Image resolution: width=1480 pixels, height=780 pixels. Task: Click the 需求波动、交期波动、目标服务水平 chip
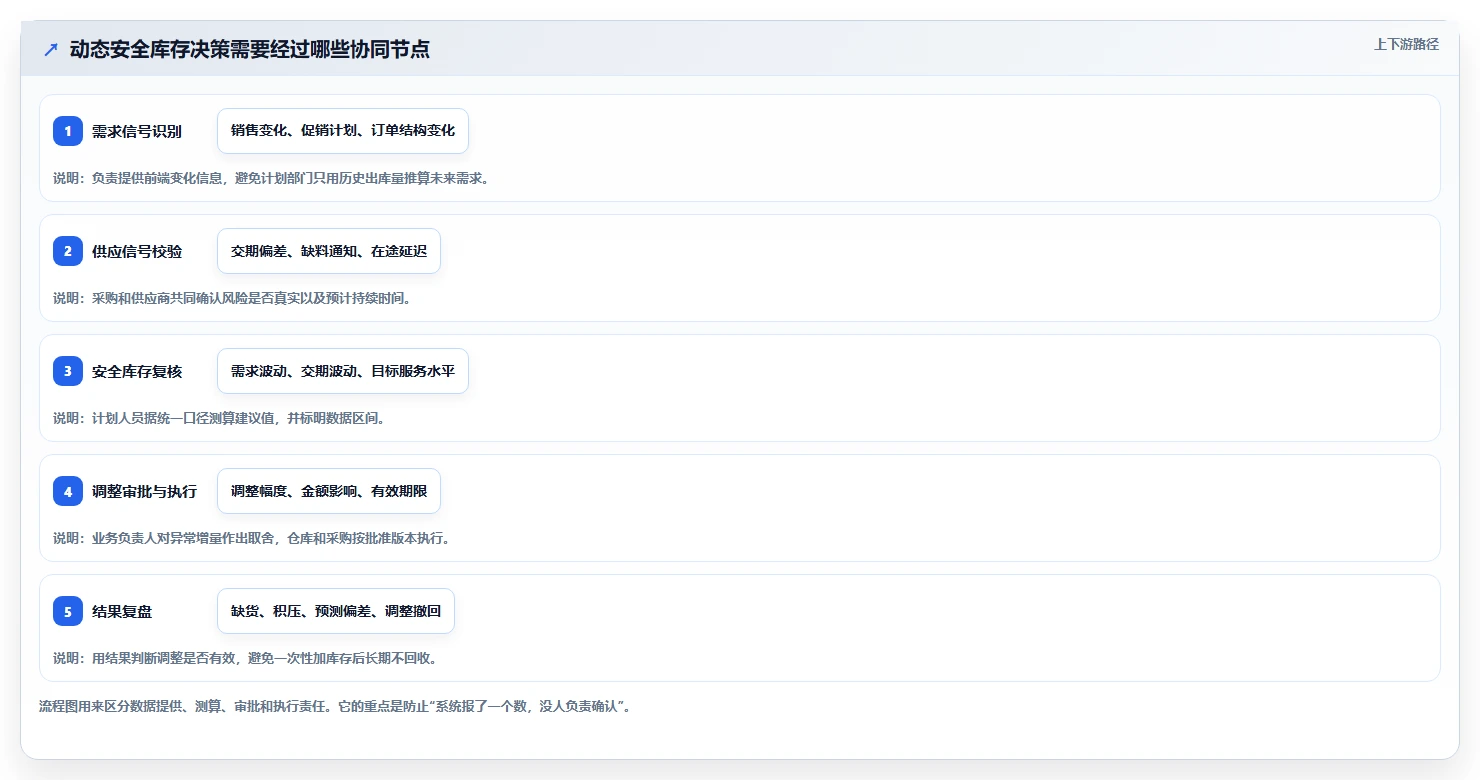[x=343, y=371]
